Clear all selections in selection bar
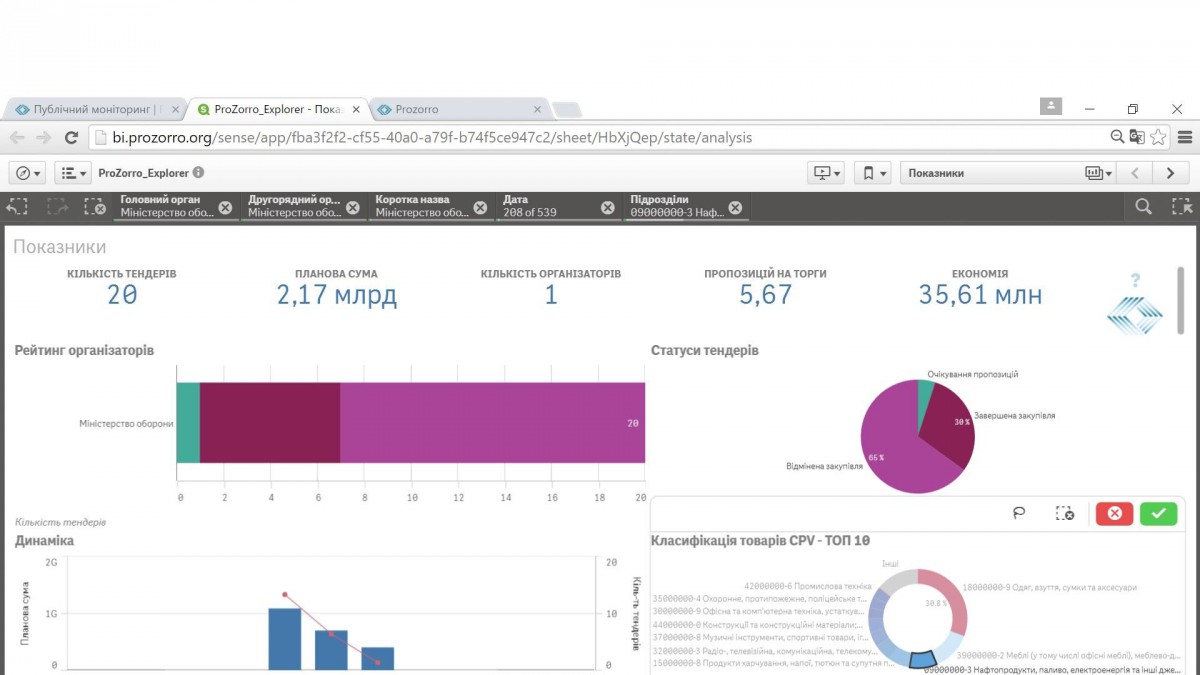This screenshot has height=675, width=1200. 95,207
